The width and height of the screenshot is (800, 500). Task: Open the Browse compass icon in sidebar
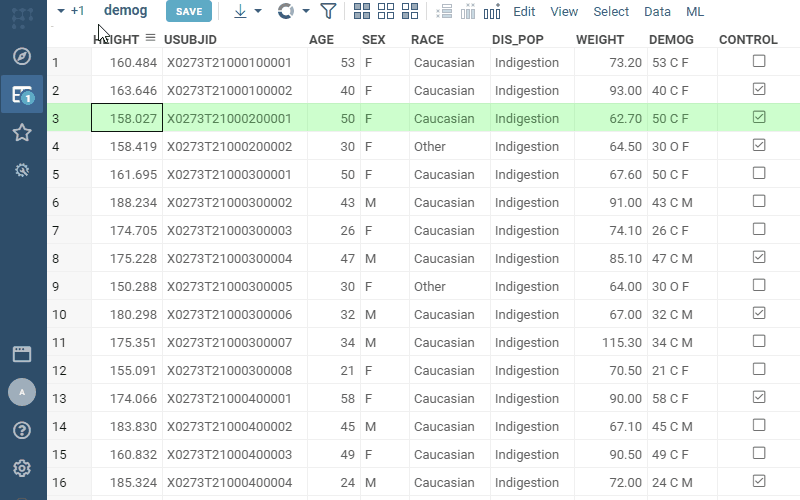click(x=22, y=56)
